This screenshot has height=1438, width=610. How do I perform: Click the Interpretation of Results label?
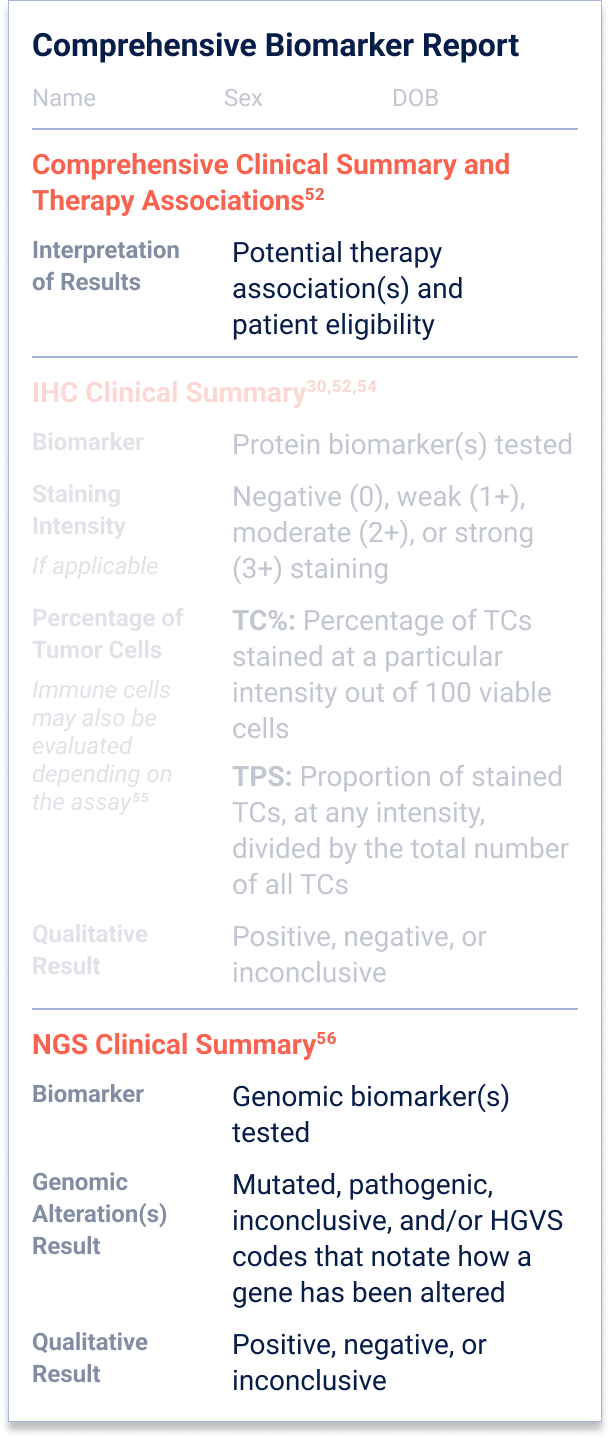coord(106,266)
